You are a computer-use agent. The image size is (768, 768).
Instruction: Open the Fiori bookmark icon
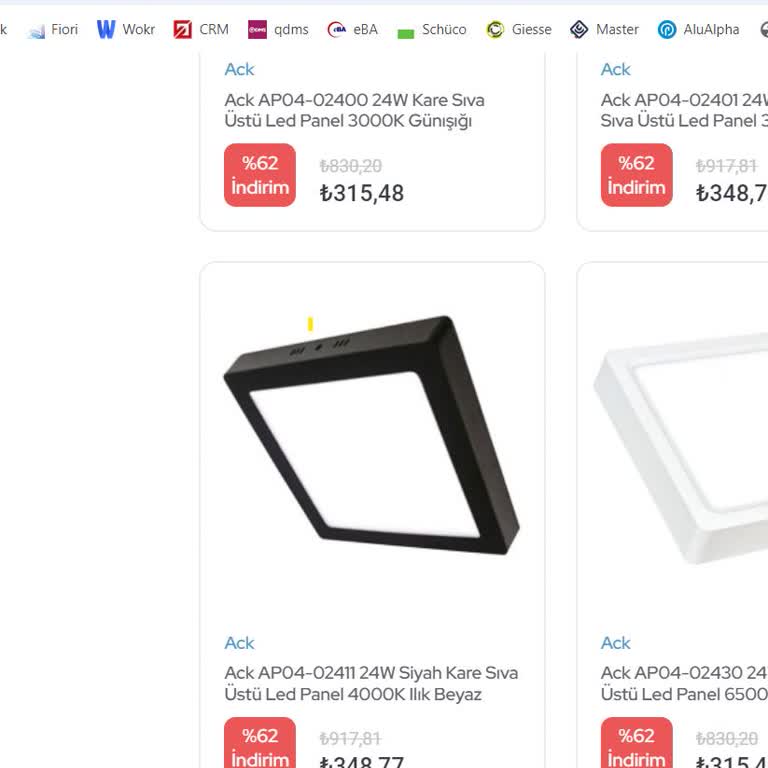coord(37,30)
